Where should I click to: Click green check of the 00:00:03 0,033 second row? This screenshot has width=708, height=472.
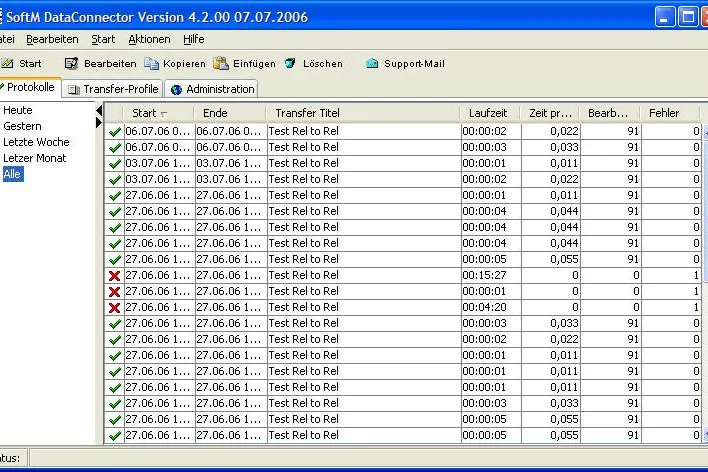point(115,148)
